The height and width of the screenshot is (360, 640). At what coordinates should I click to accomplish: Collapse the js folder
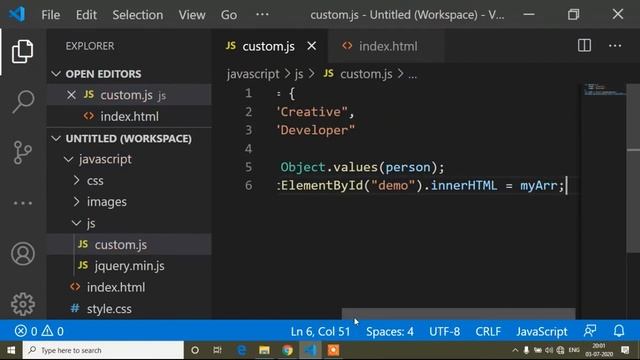(x=76, y=223)
